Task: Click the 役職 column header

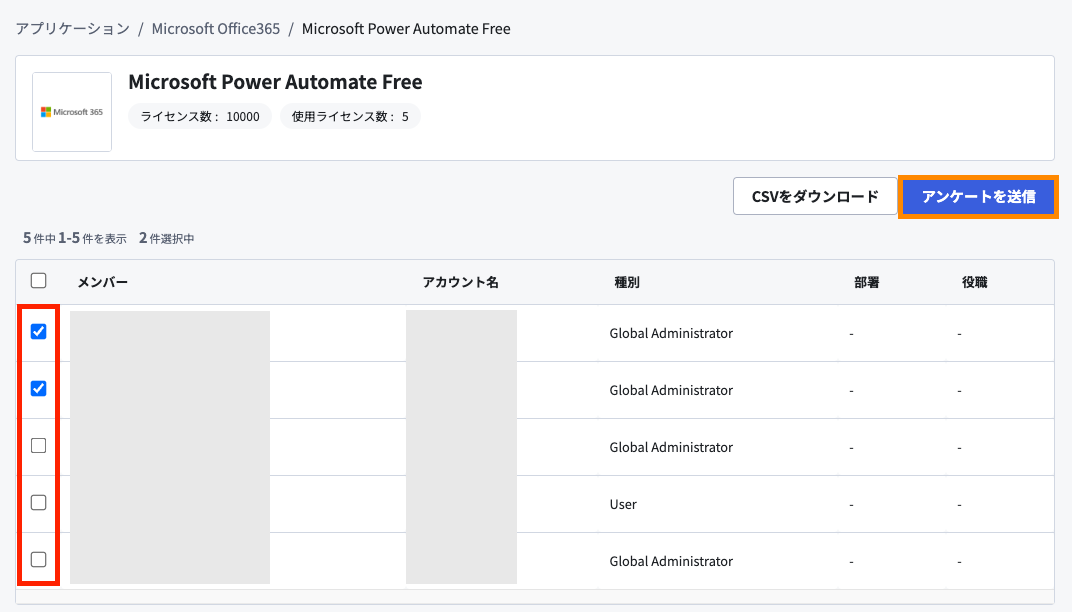Action: point(974,282)
